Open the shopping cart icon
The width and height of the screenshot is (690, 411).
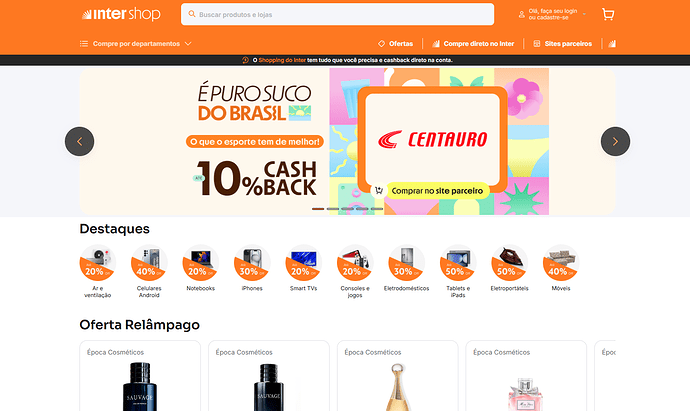click(608, 15)
